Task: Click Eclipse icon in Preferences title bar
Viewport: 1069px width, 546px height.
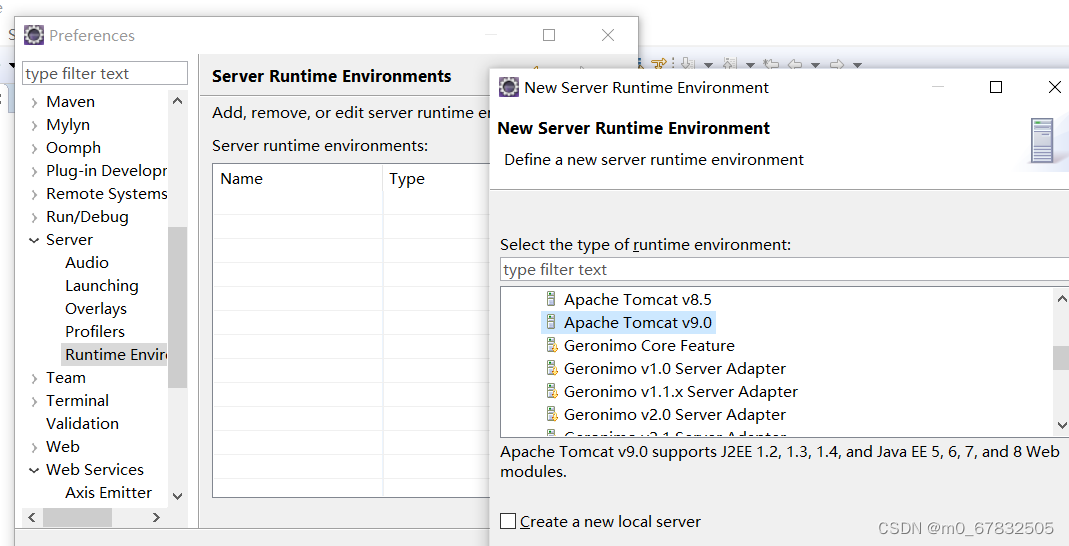Action: (33, 35)
